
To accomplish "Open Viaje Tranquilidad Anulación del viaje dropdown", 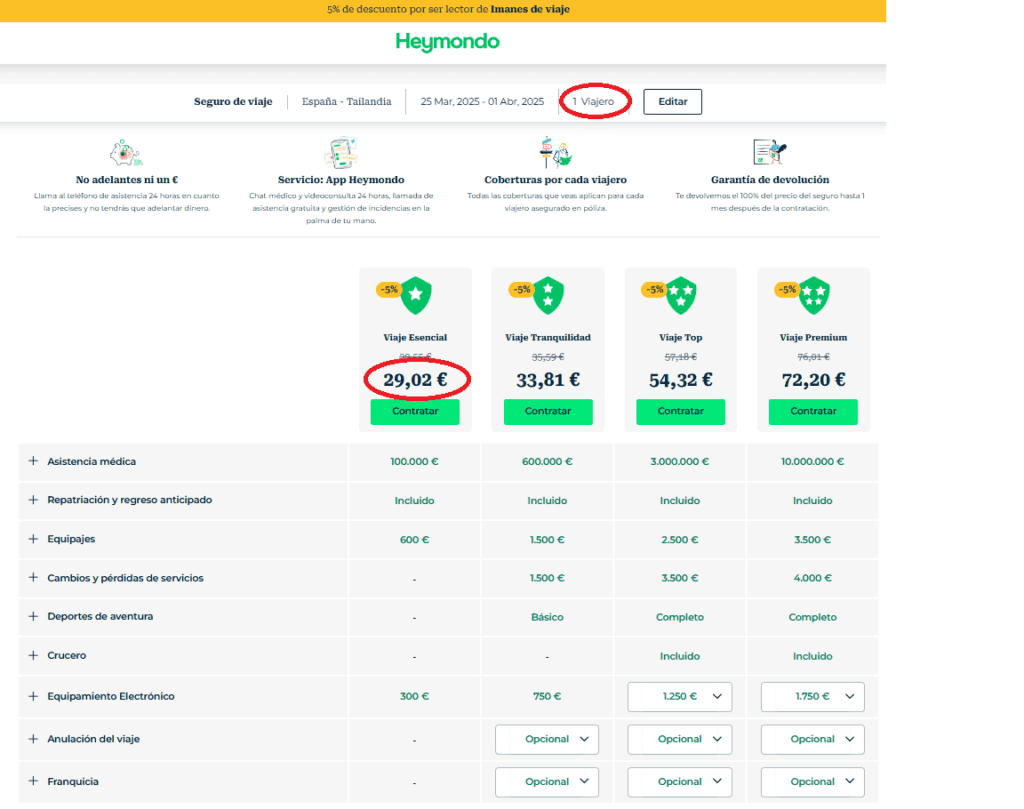I will 547,739.
